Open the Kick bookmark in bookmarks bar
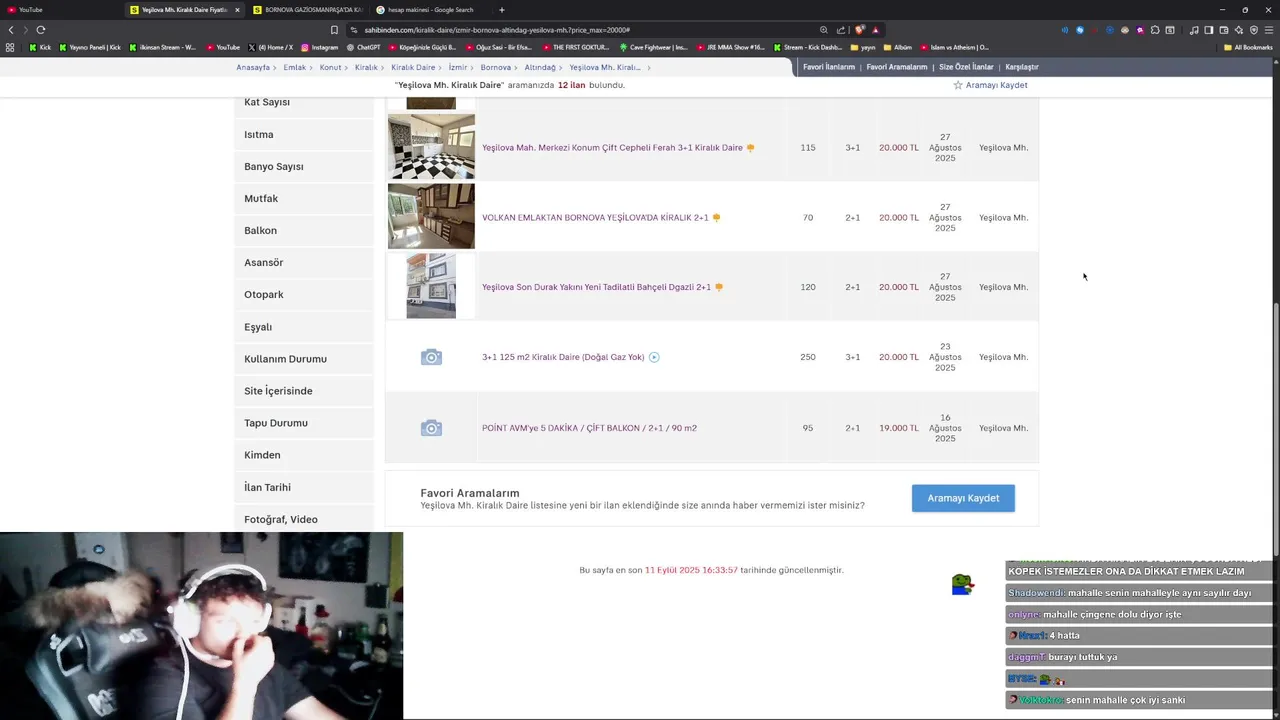Viewport: 1280px width, 720px height. click(x=39, y=47)
